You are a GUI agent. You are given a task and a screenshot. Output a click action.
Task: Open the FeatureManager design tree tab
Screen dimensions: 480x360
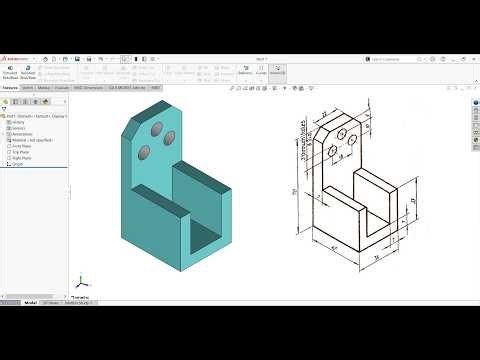5,102
